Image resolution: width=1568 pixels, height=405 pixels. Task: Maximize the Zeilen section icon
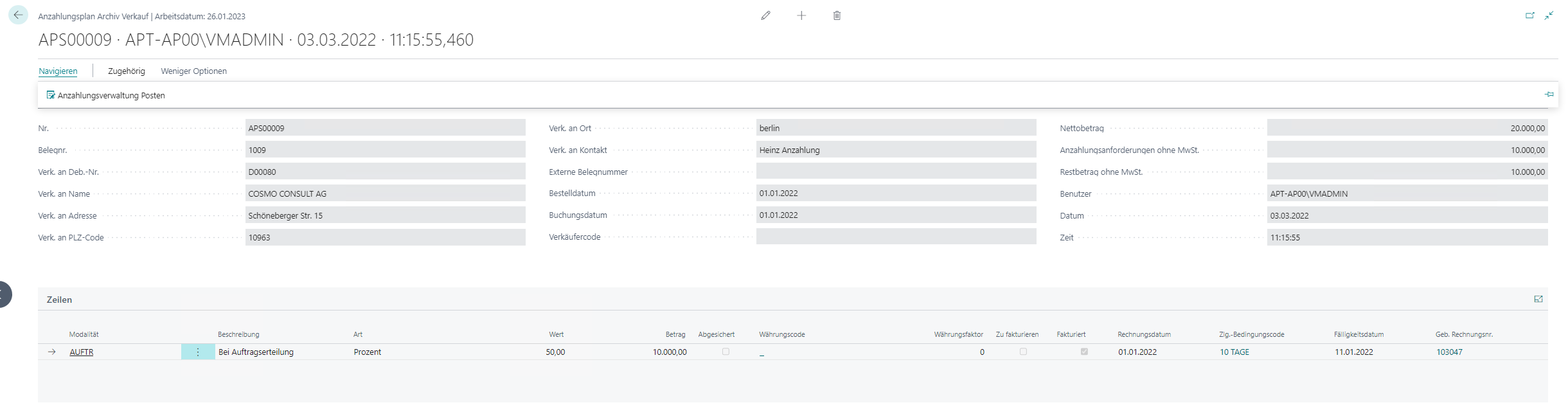(1538, 299)
